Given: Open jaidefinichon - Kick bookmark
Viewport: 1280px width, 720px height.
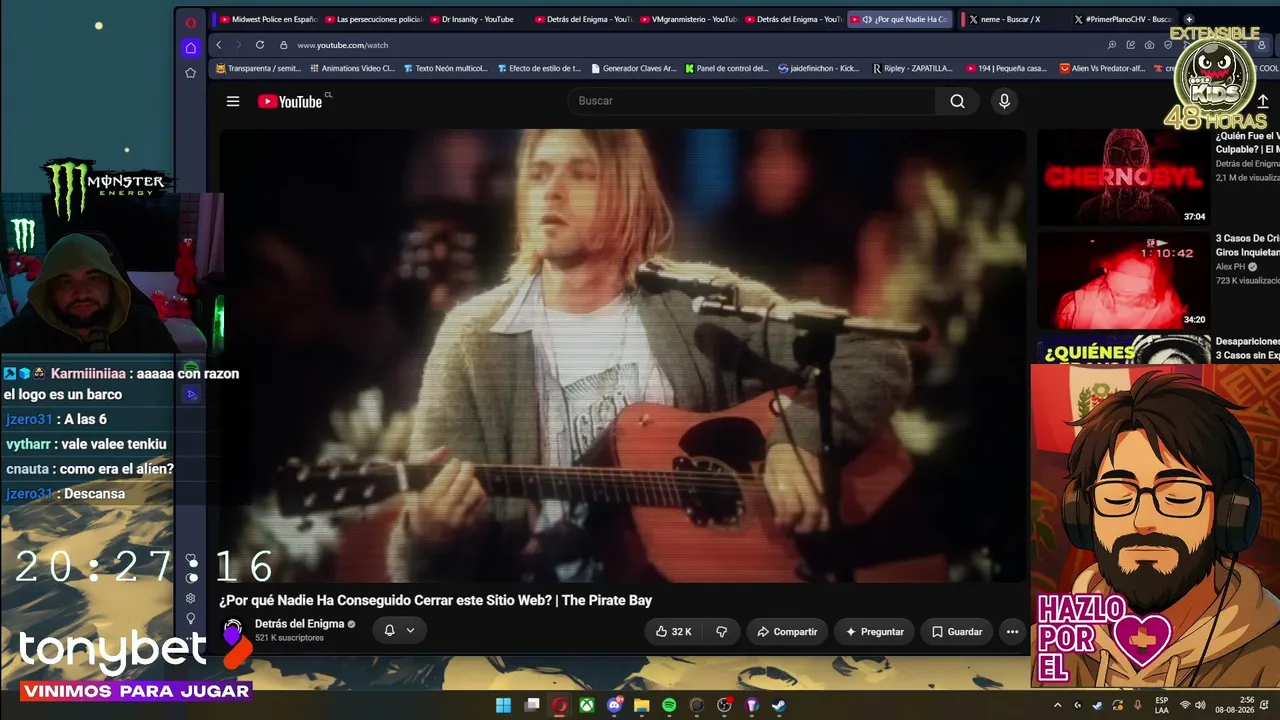Looking at the screenshot, I should (x=818, y=69).
